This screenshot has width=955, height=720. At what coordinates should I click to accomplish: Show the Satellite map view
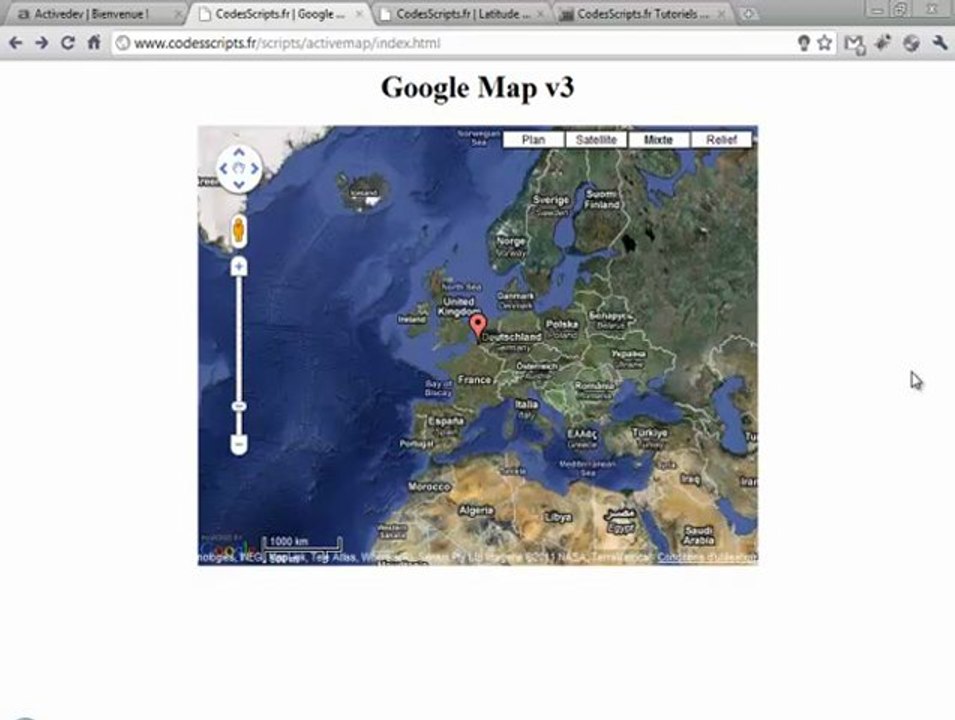pyautogui.click(x=596, y=139)
